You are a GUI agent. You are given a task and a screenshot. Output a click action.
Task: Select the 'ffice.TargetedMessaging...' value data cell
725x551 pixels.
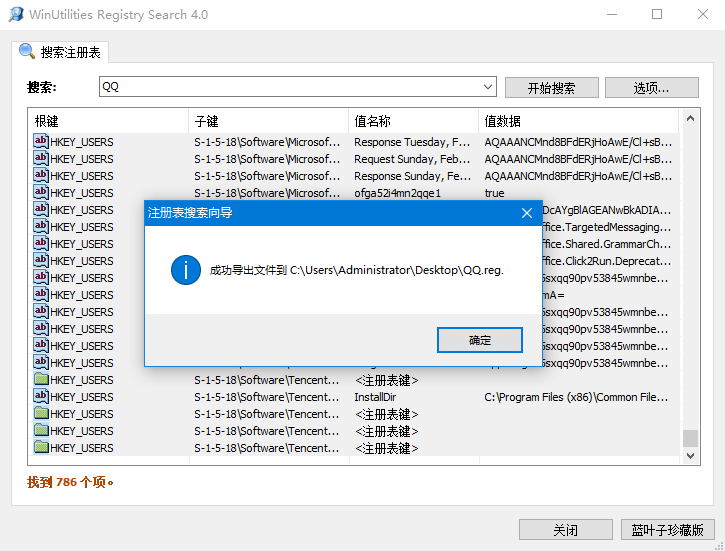606,227
